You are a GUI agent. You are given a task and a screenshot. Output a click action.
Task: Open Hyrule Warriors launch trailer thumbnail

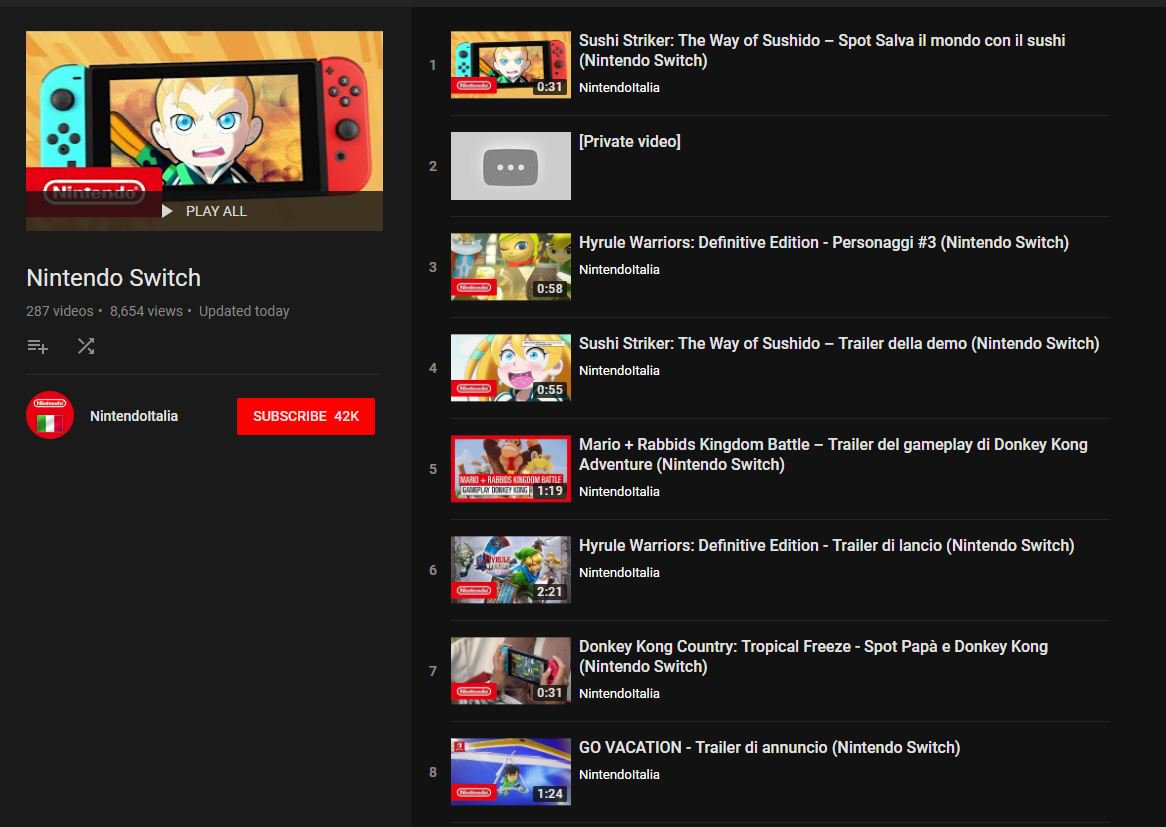pos(511,570)
